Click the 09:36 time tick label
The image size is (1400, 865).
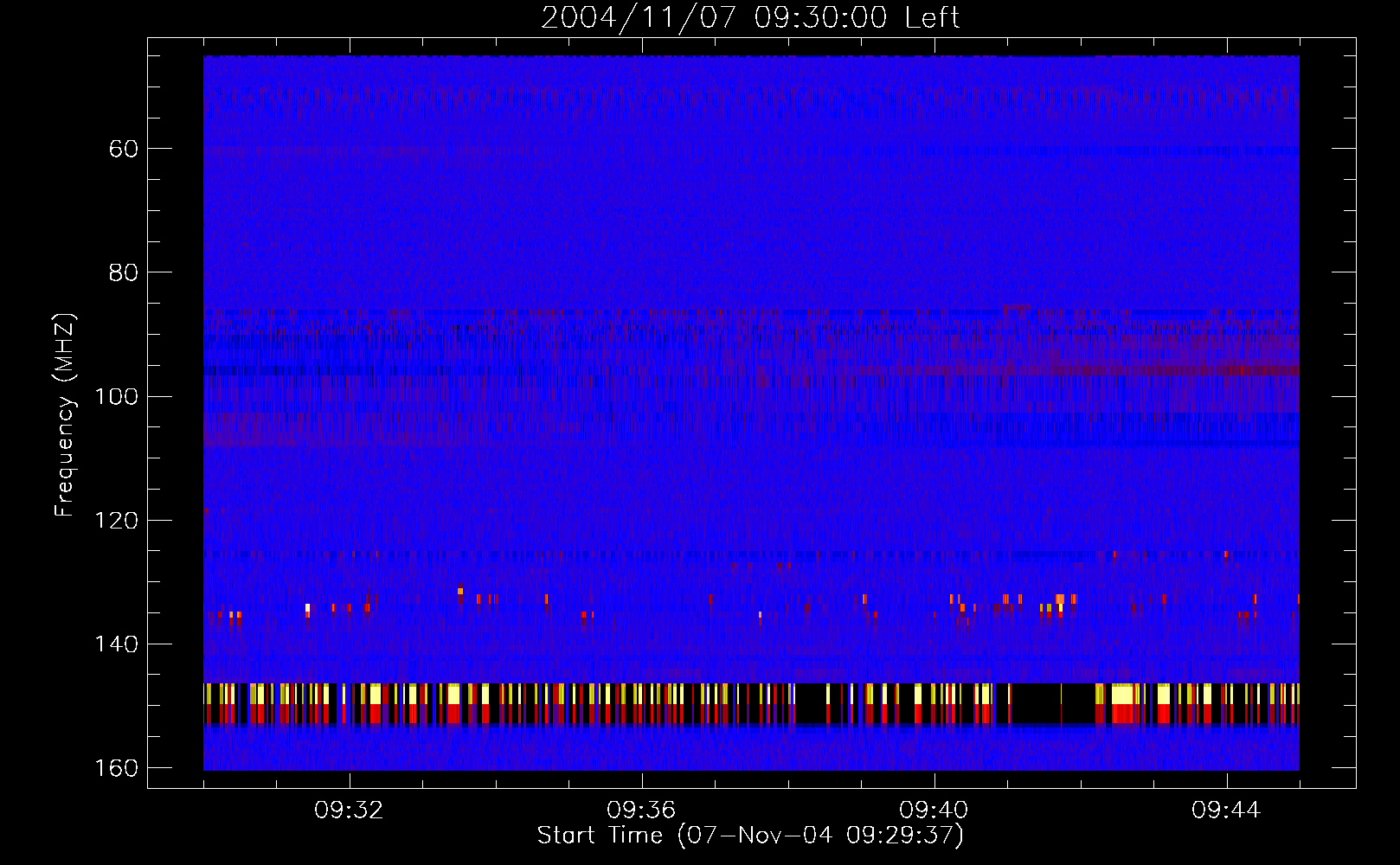tap(641, 811)
